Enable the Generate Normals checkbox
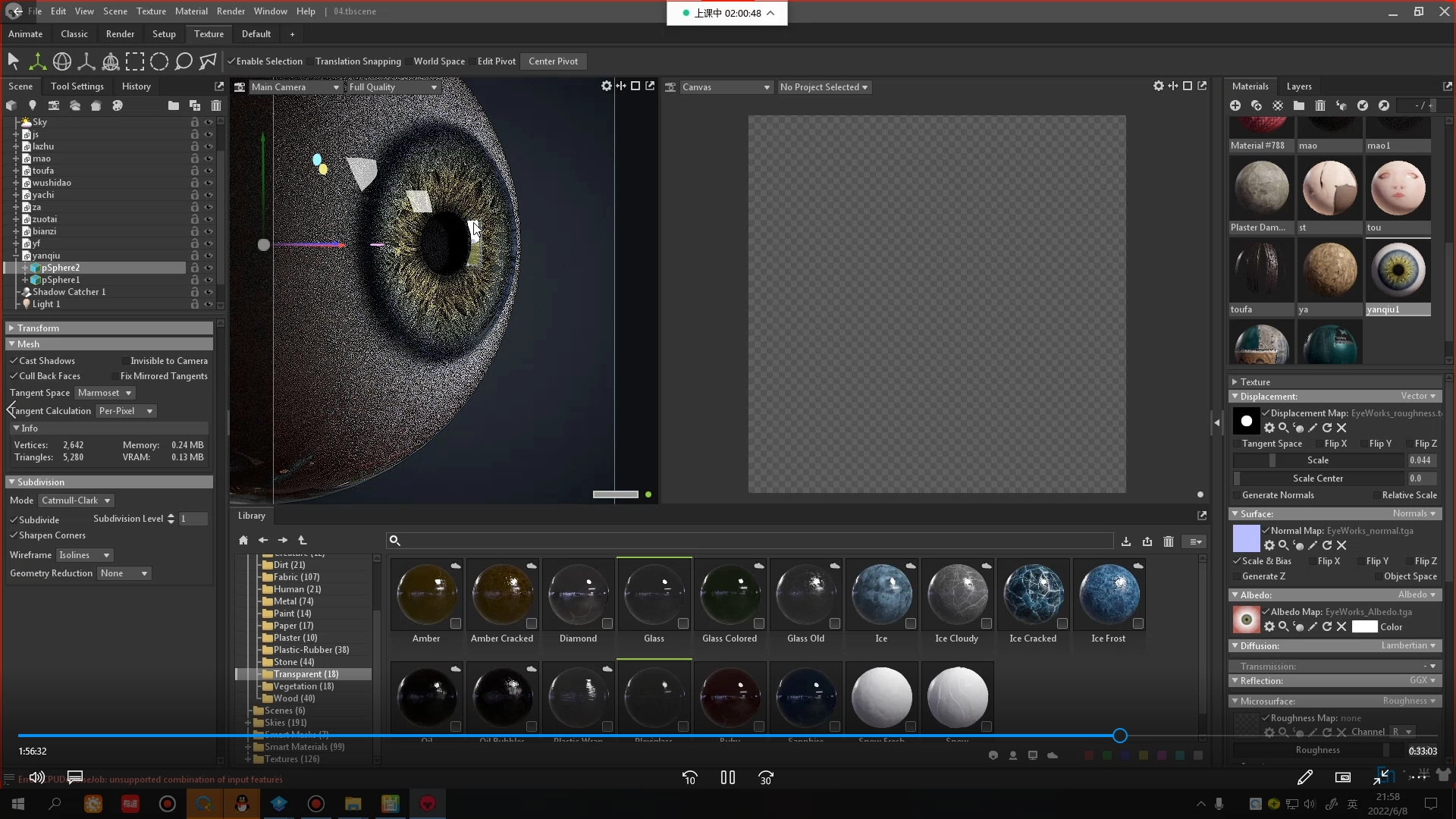 (1237, 495)
